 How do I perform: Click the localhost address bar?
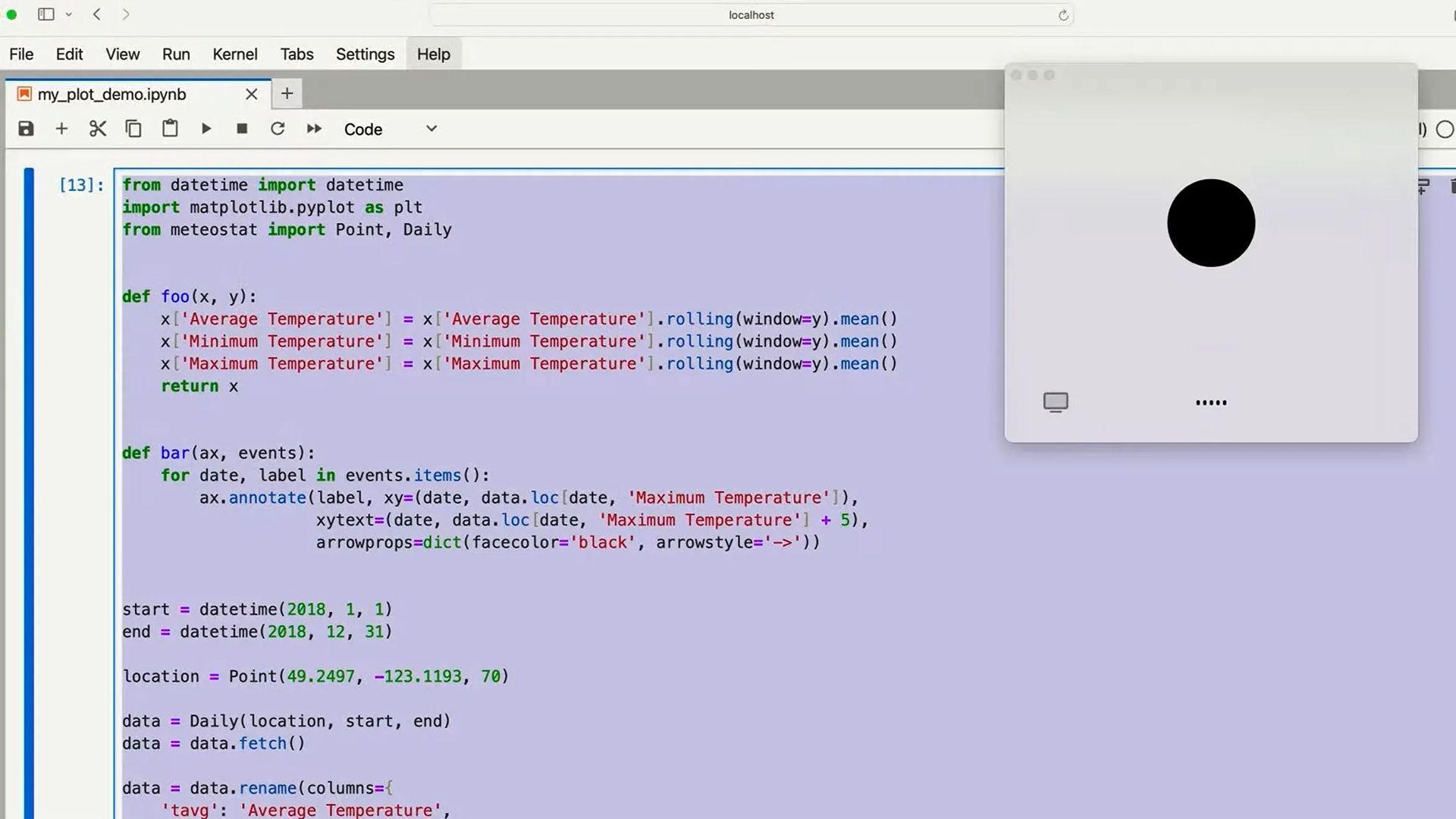pyautogui.click(x=751, y=15)
